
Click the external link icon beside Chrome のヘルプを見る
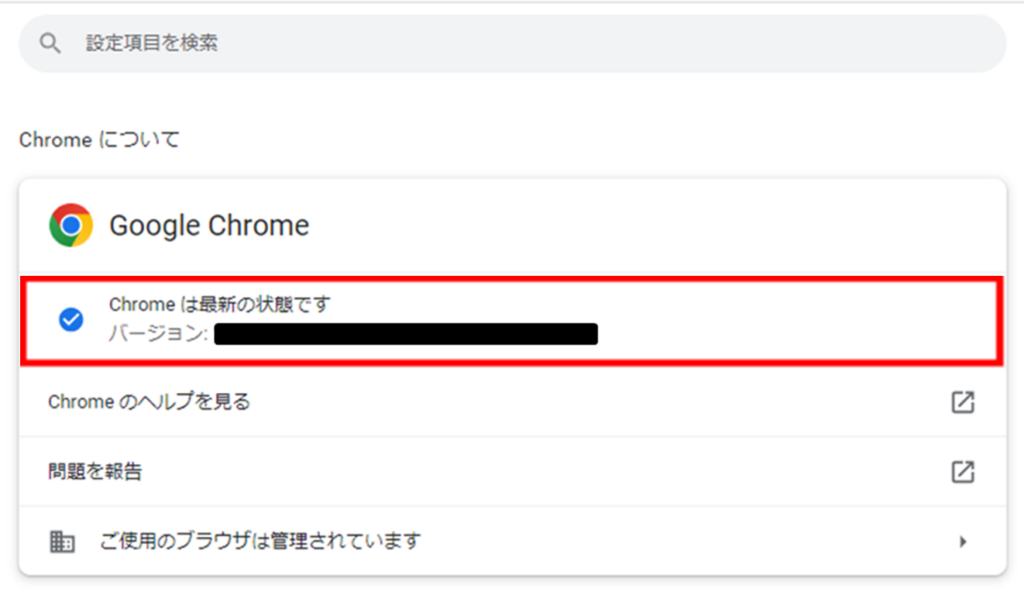[962, 402]
